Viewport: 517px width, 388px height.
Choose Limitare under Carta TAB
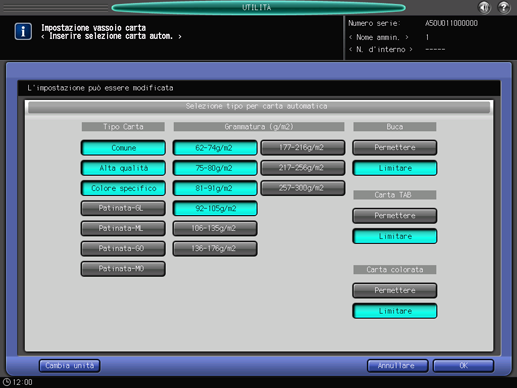pyautogui.click(x=395, y=236)
